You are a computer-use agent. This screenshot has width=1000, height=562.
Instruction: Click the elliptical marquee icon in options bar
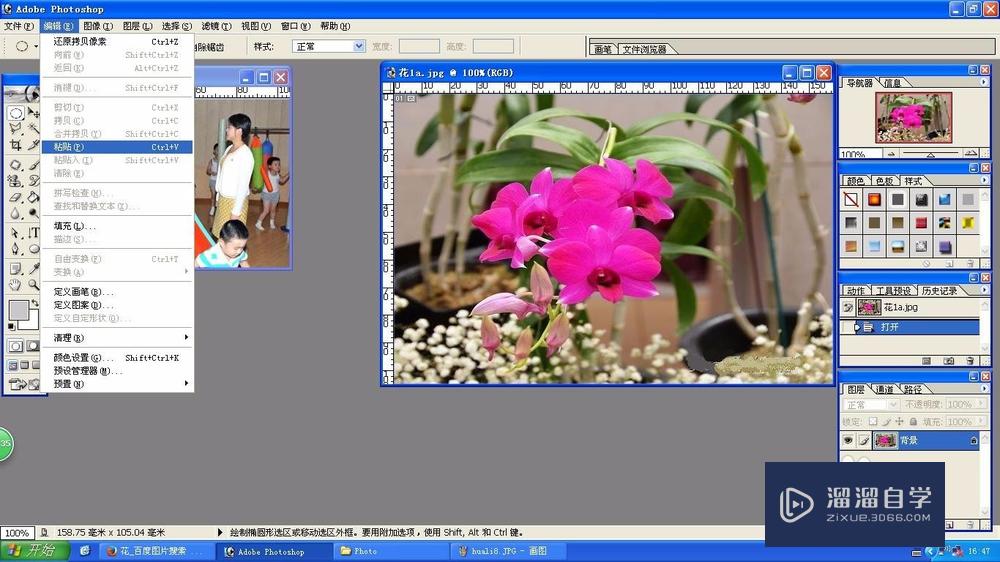pyautogui.click(x=22, y=46)
